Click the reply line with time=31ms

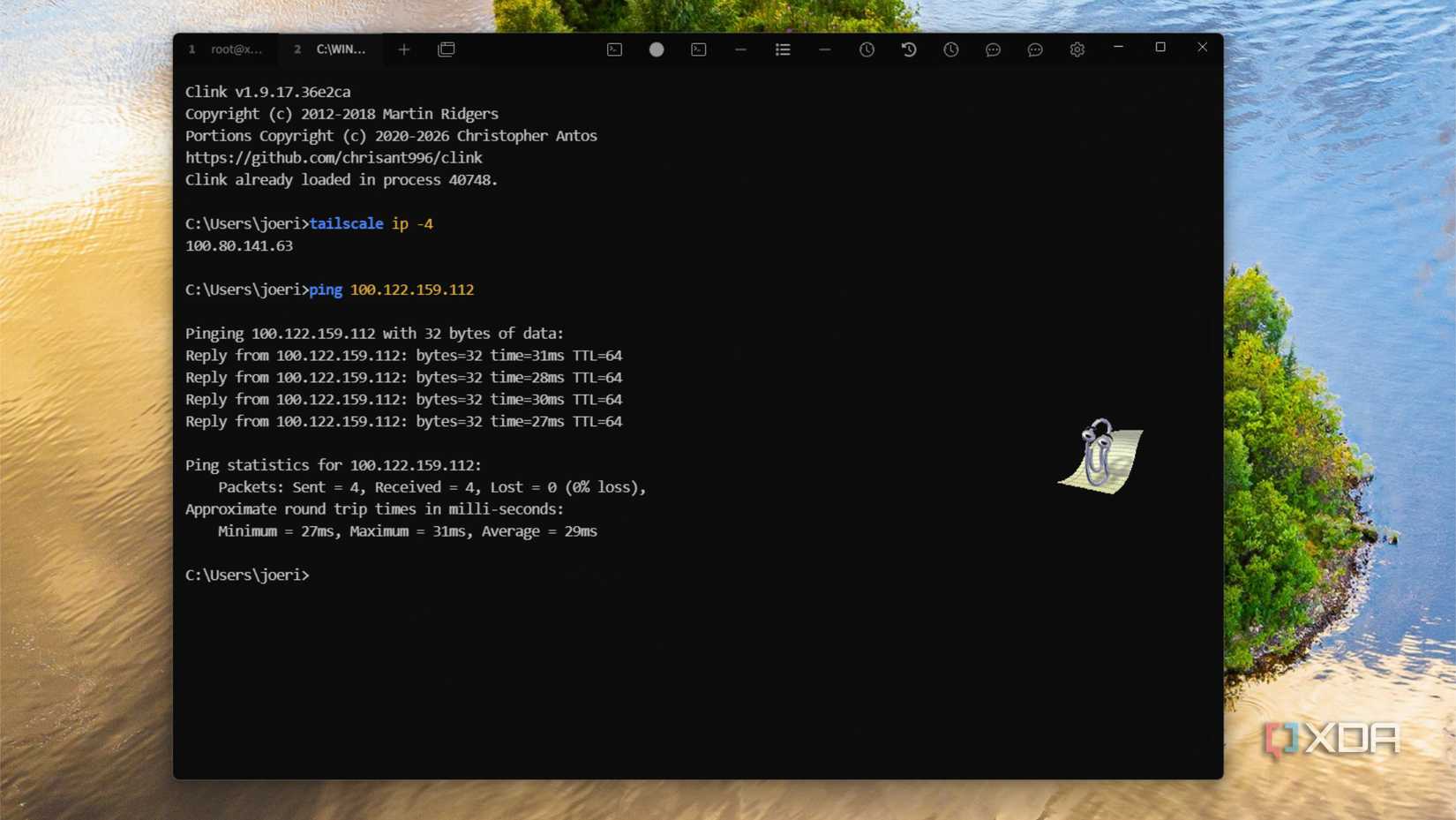[x=403, y=355]
